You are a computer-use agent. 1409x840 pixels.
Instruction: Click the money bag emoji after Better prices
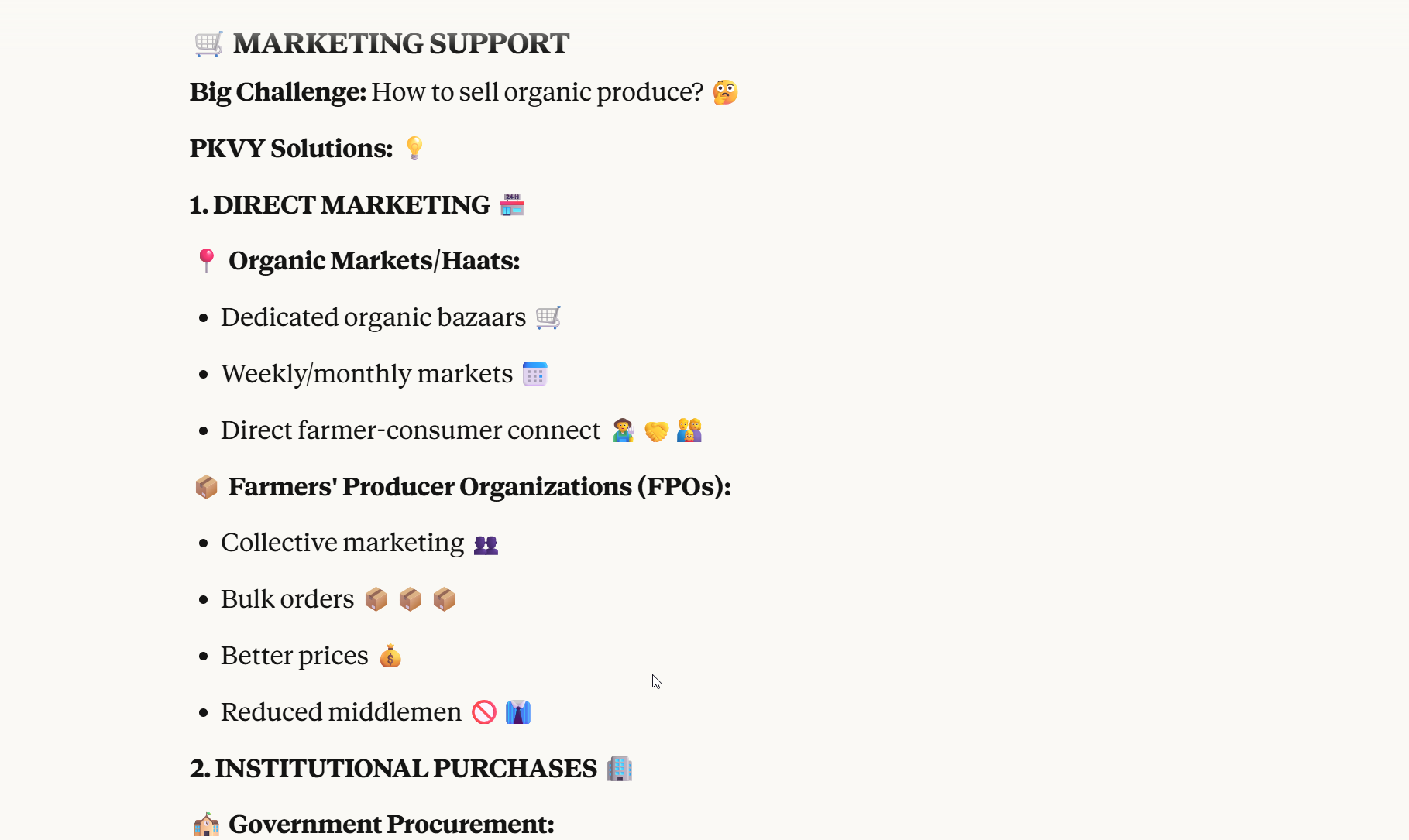coord(390,657)
